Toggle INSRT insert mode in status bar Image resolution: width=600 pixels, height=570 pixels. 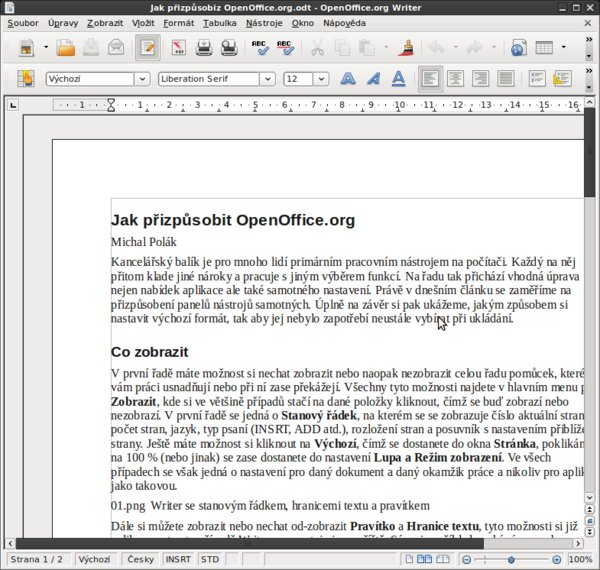[178, 559]
